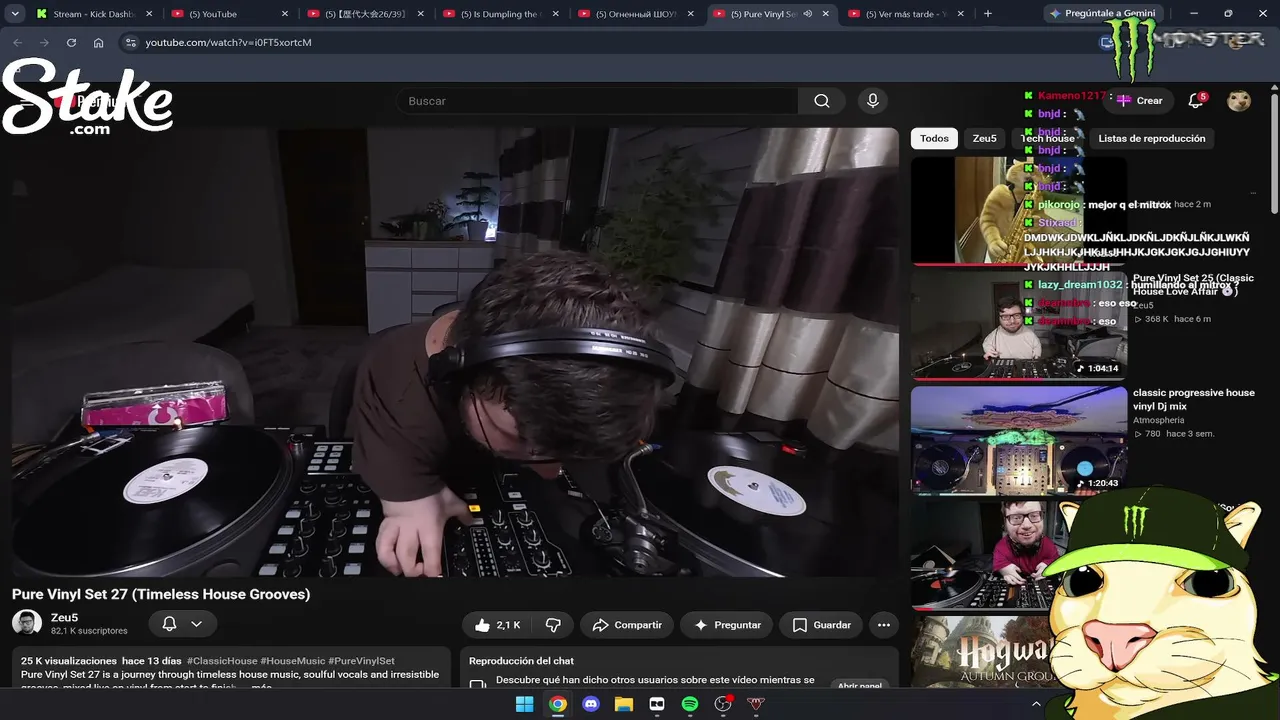The image size is (1280, 720).
Task: Select the Zeu5 filter chip
Action: (985, 138)
